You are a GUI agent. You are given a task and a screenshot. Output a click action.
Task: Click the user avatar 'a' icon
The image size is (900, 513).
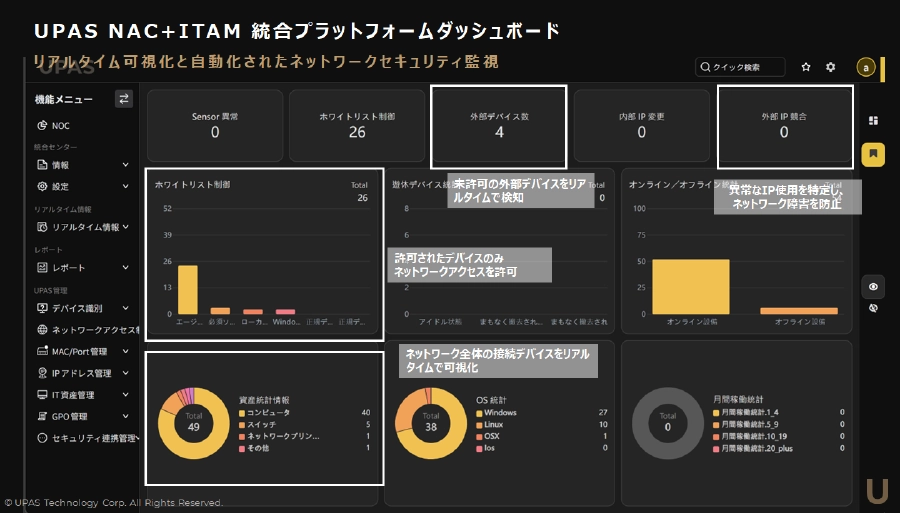866,67
